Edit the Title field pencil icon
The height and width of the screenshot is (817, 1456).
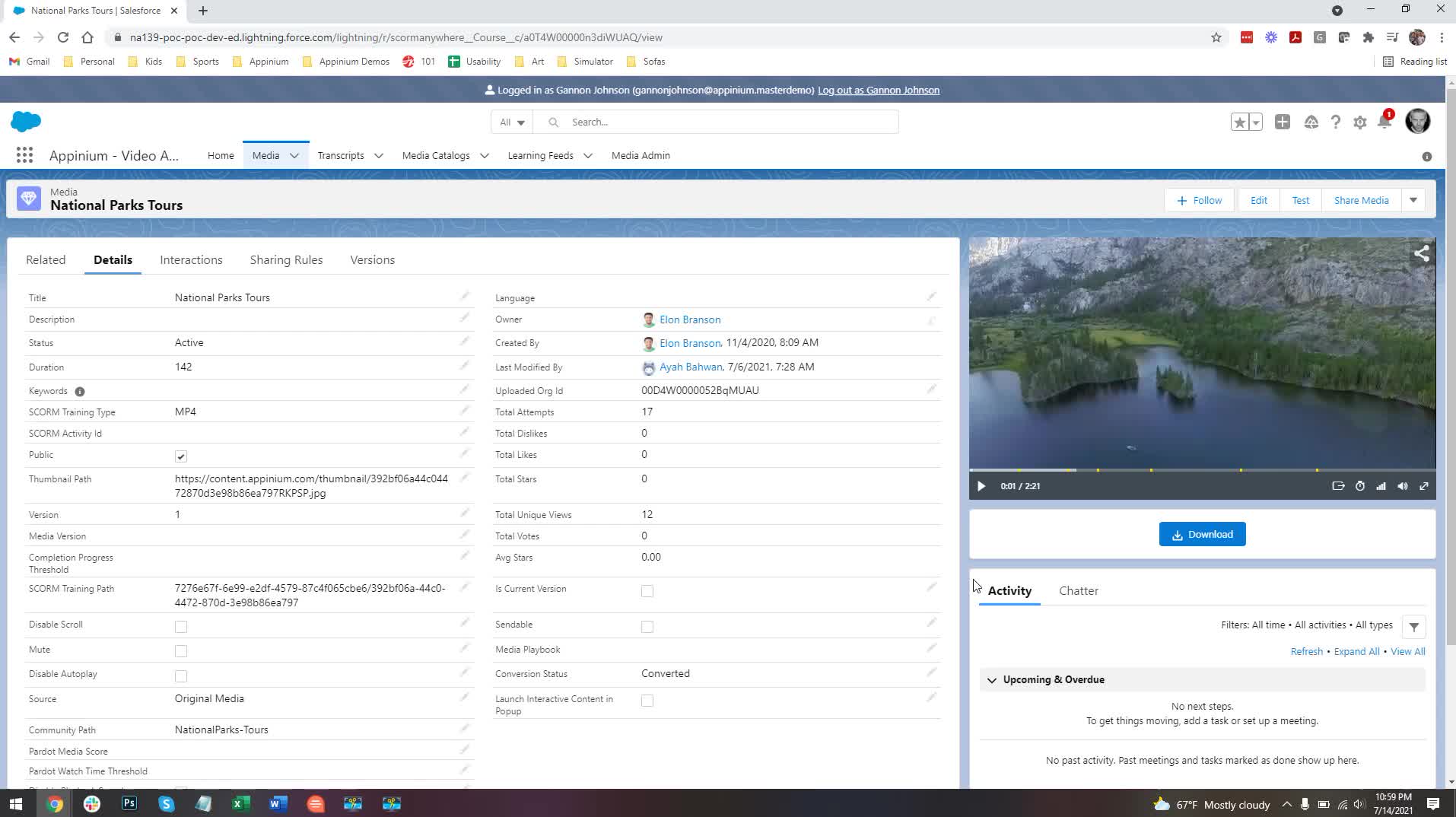tap(465, 296)
